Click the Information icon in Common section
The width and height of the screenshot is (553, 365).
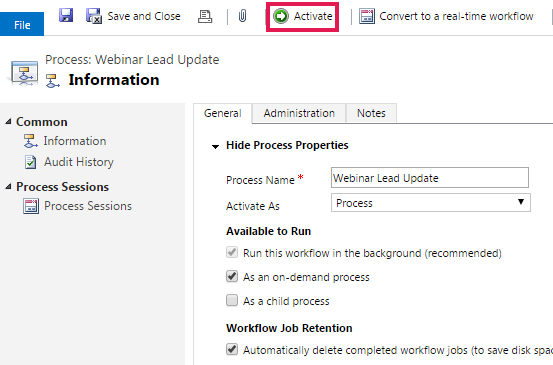(30, 141)
